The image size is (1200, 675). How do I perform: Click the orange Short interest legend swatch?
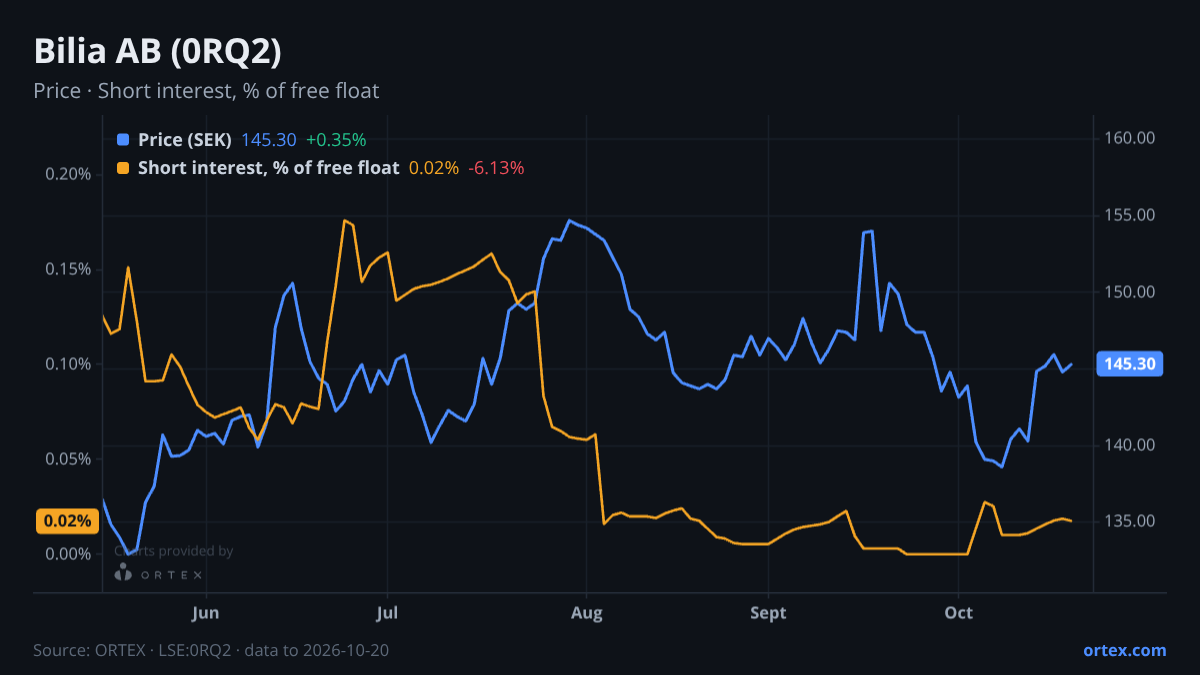click(x=123, y=168)
